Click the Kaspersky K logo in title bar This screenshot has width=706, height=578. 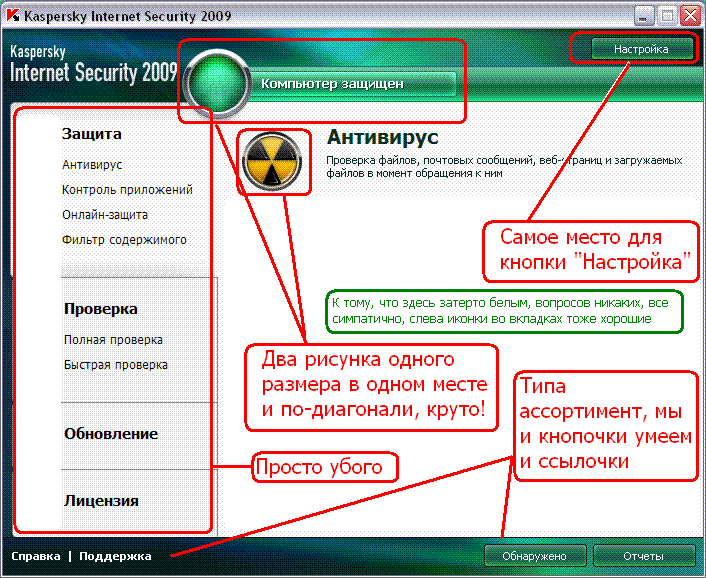tap(13, 16)
